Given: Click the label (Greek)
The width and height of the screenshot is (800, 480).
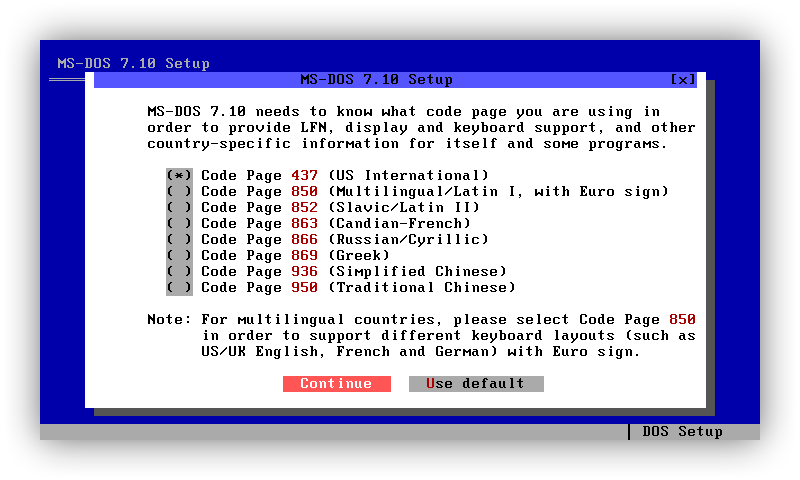Looking at the screenshot, I should pyautogui.click(x=359, y=256).
